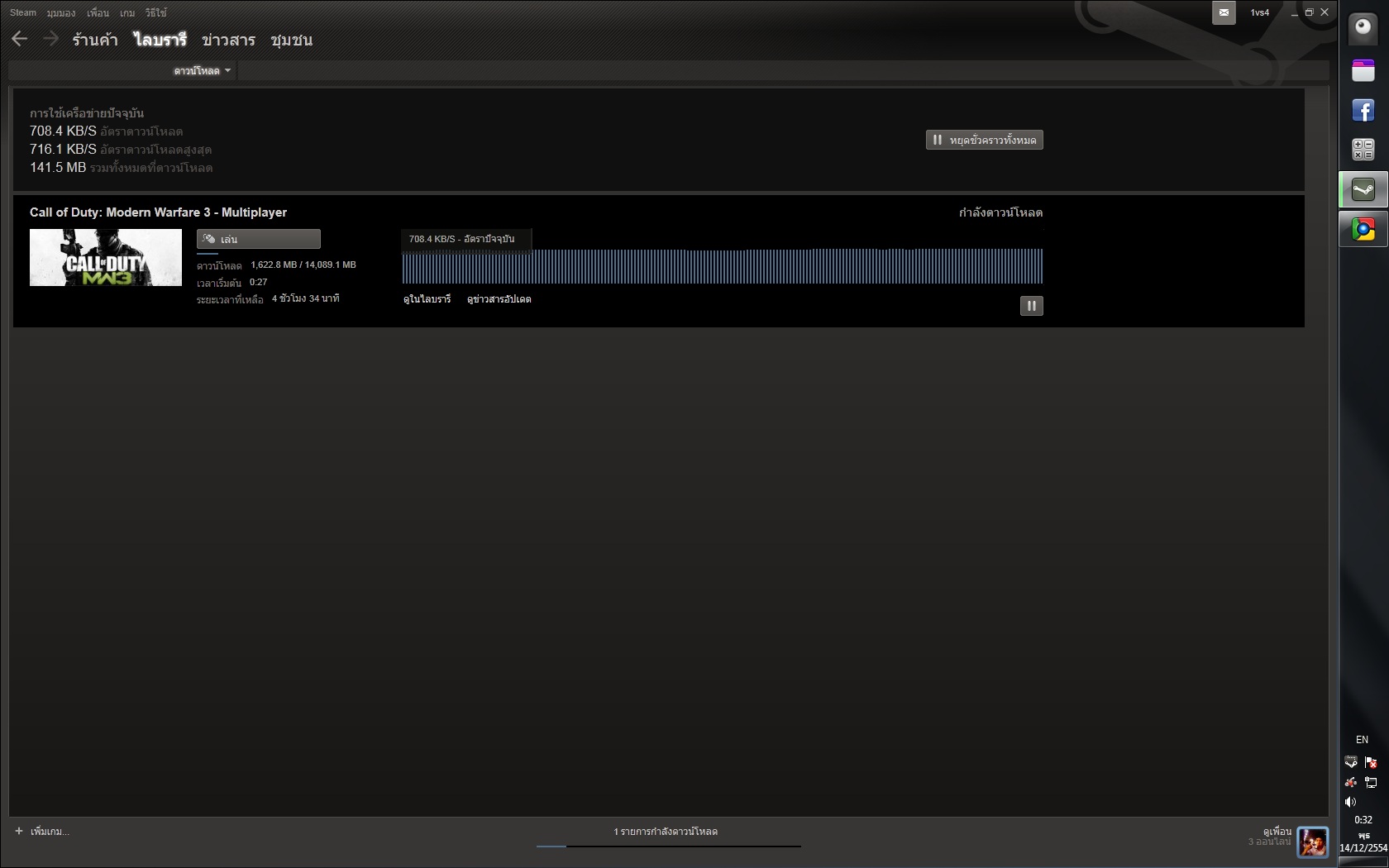Image resolution: width=1389 pixels, height=868 pixels.
Task: Click the friends avatar picture
Action: click(x=1313, y=842)
